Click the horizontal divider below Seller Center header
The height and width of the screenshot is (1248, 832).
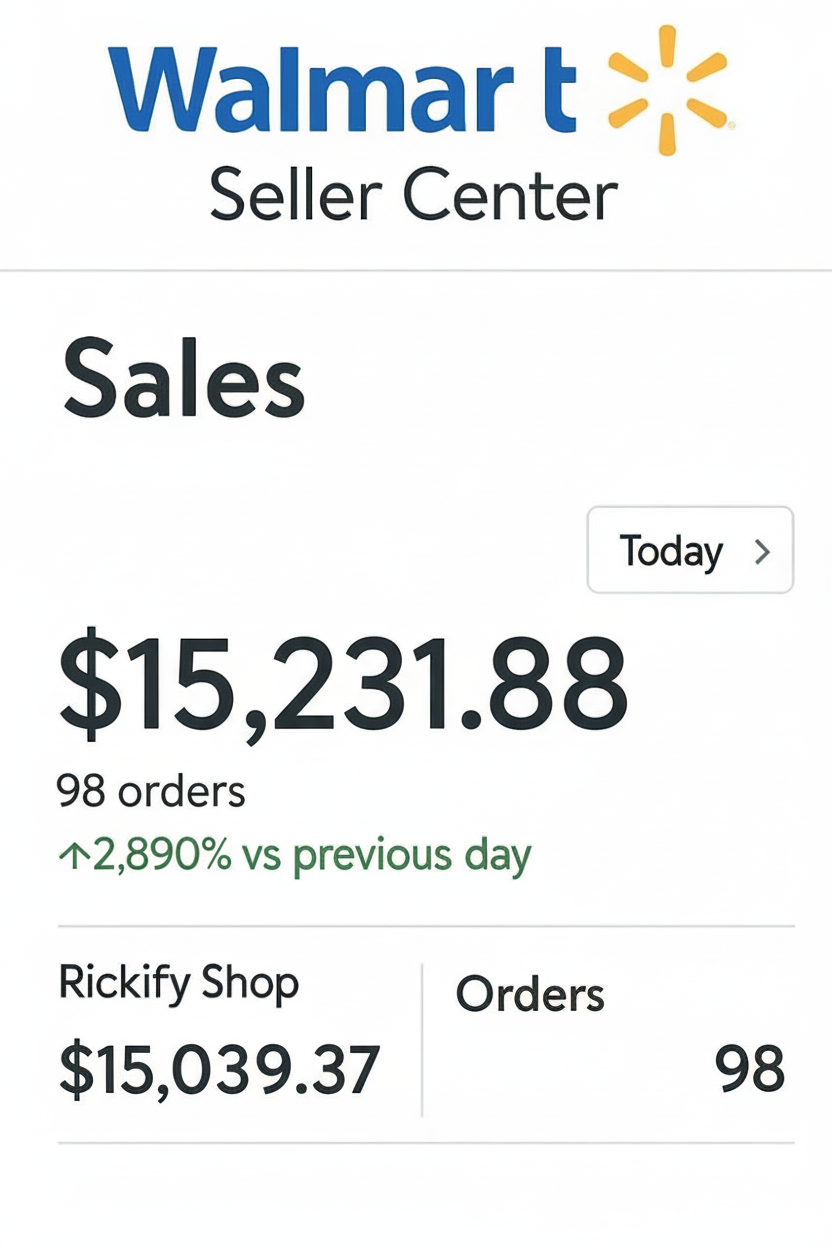click(416, 271)
